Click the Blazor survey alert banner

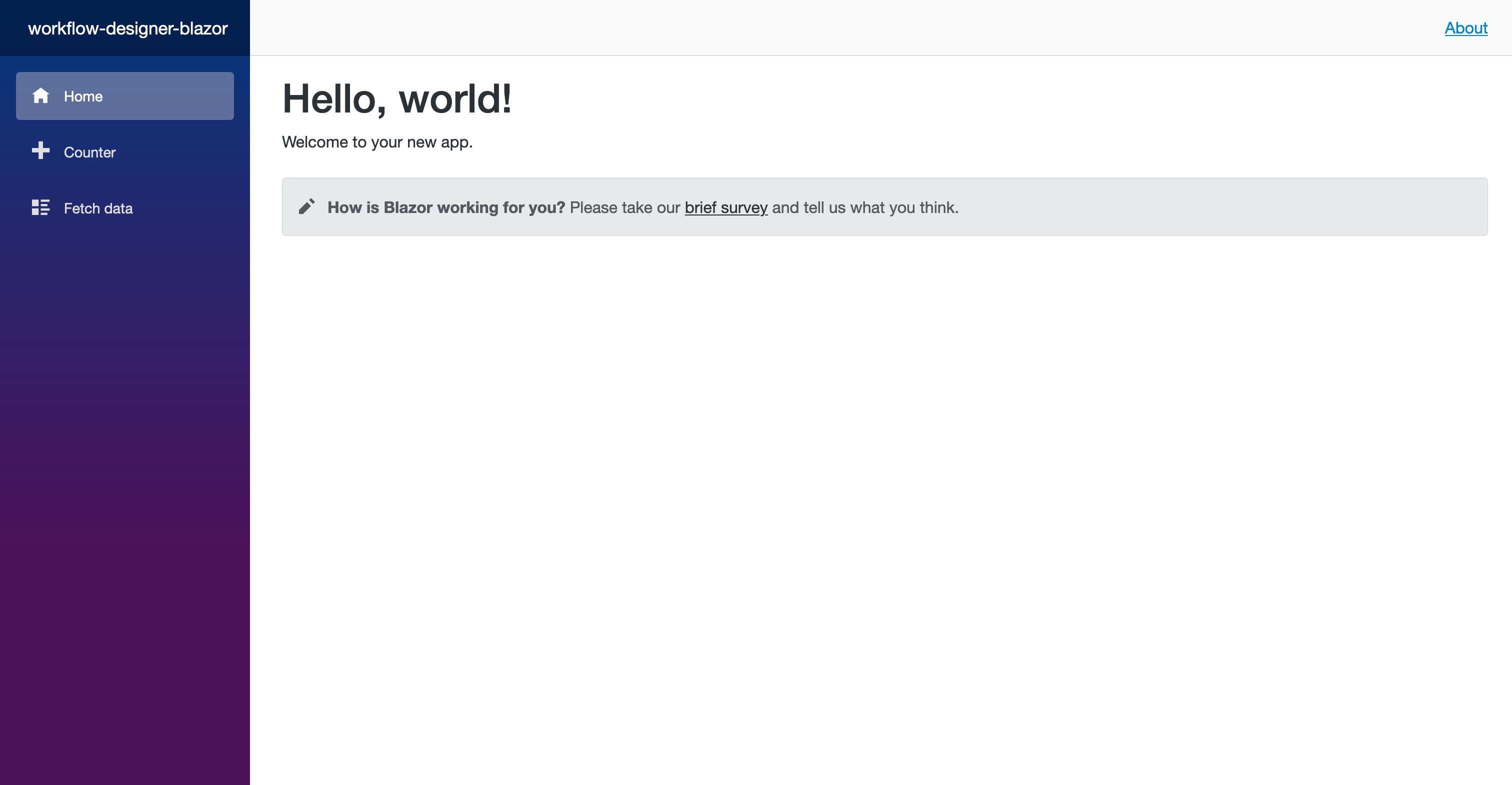click(x=880, y=206)
